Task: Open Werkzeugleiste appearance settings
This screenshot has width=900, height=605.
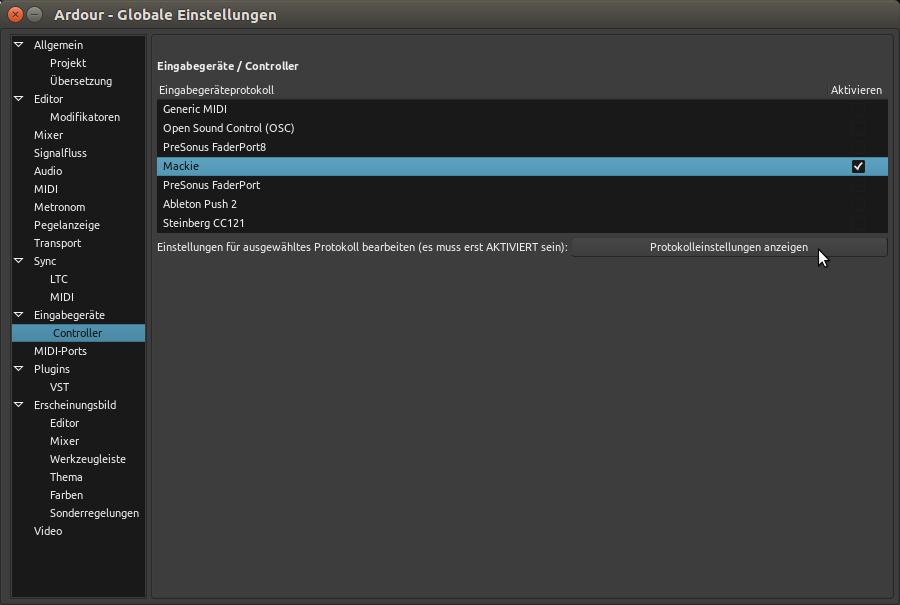Action: (x=88, y=459)
